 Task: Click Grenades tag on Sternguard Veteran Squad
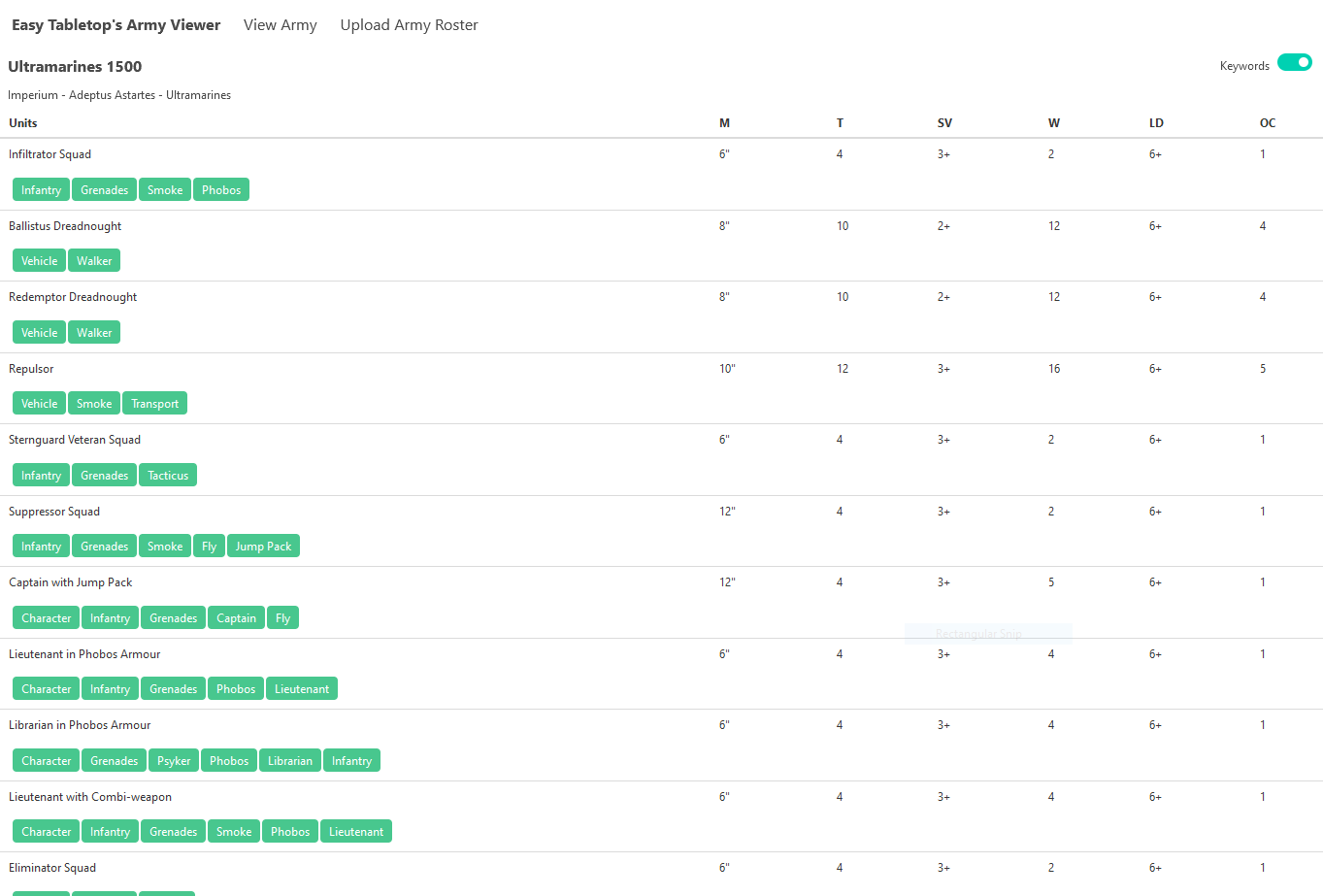point(104,476)
